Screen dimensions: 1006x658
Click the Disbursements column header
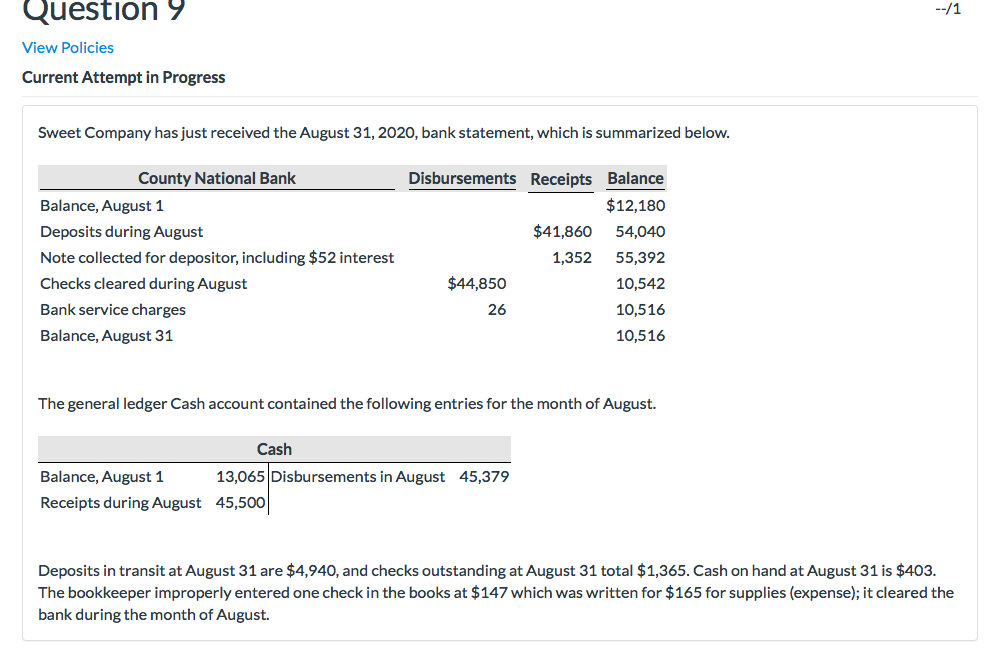click(x=462, y=178)
